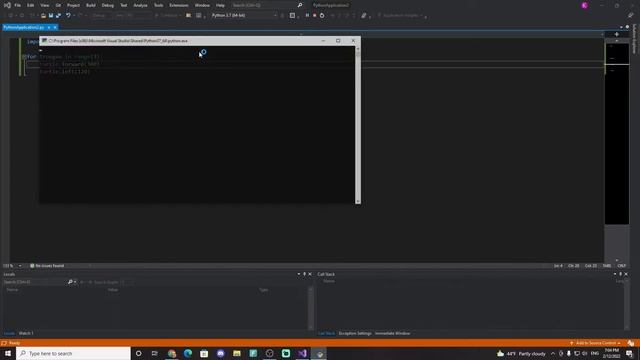This screenshot has width=640, height=360.
Task: Switch to the Watch 1 tab
Action: [26, 333]
